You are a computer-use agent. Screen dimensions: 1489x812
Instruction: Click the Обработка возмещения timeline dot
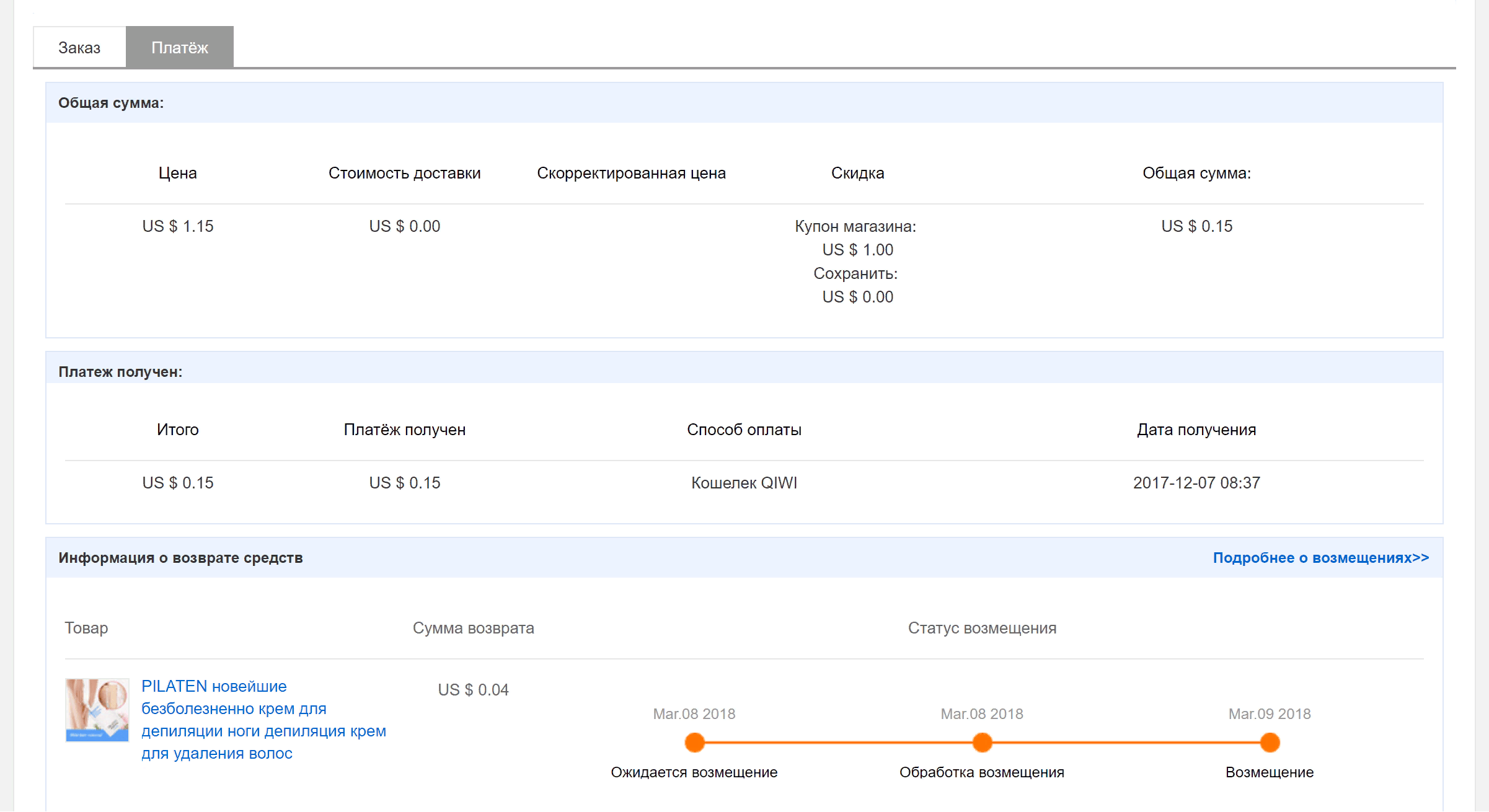tap(982, 742)
